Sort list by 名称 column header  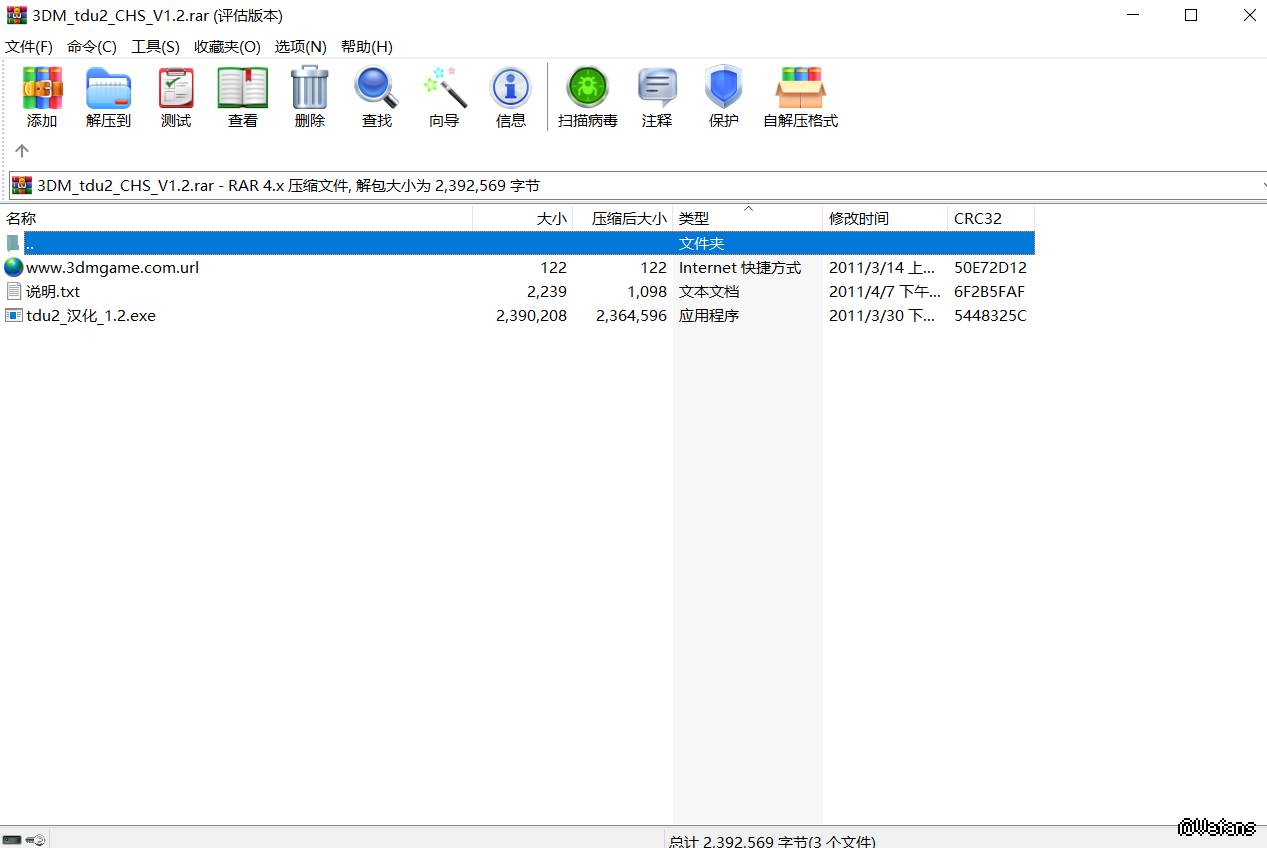(22, 218)
